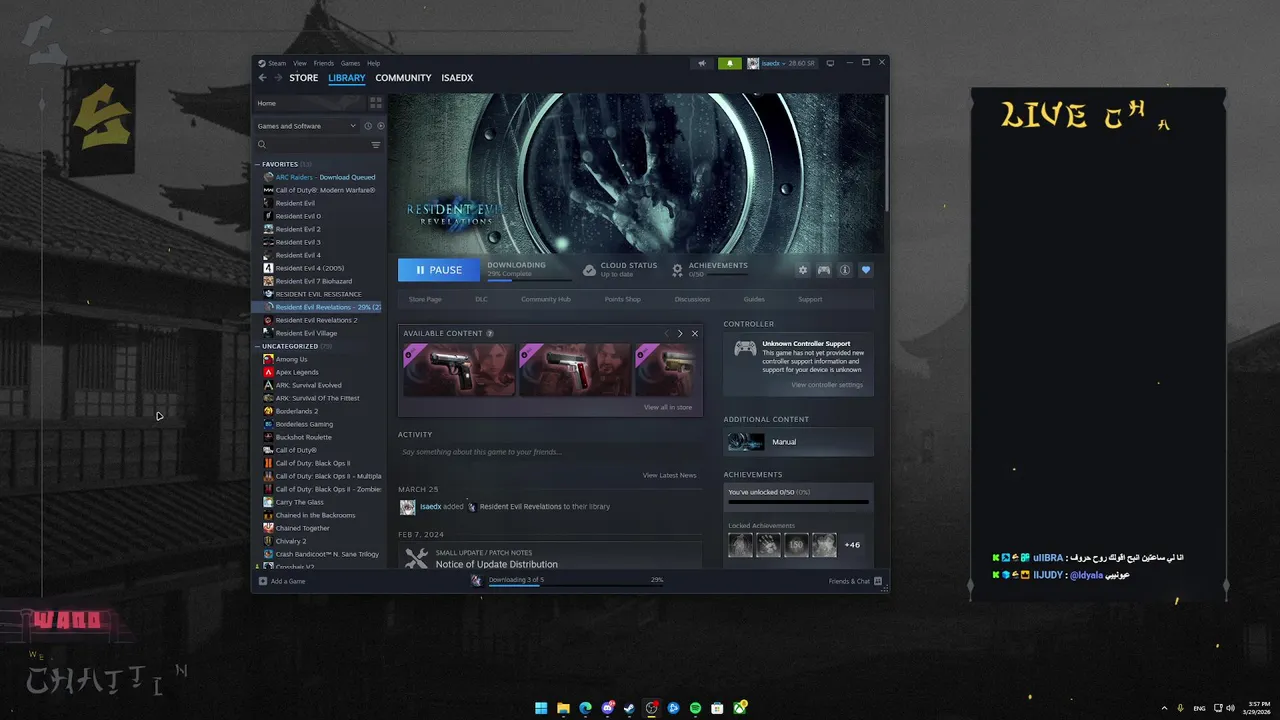Pause the Resident Evil Revelations download
The image size is (1280, 720).
coord(439,270)
